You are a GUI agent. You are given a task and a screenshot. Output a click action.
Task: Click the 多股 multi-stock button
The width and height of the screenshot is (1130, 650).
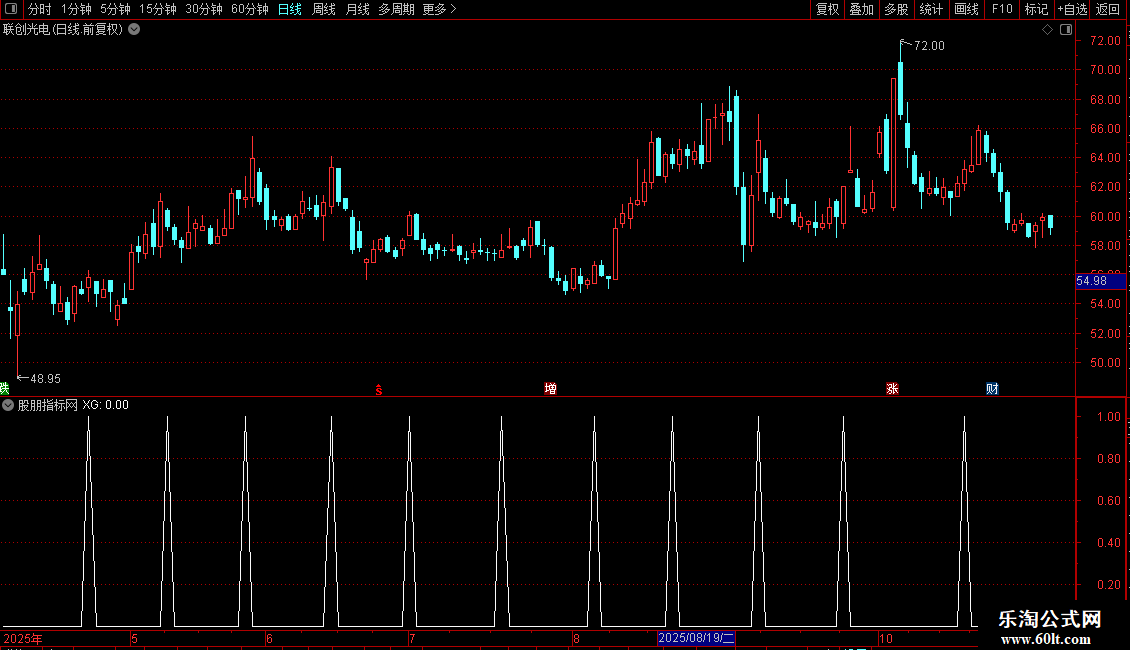point(896,9)
